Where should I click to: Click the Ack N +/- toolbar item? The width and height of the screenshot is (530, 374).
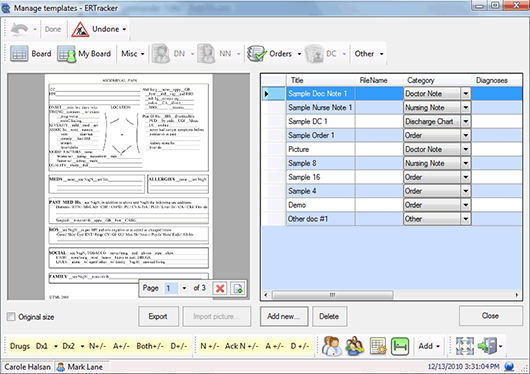[x=242, y=346]
